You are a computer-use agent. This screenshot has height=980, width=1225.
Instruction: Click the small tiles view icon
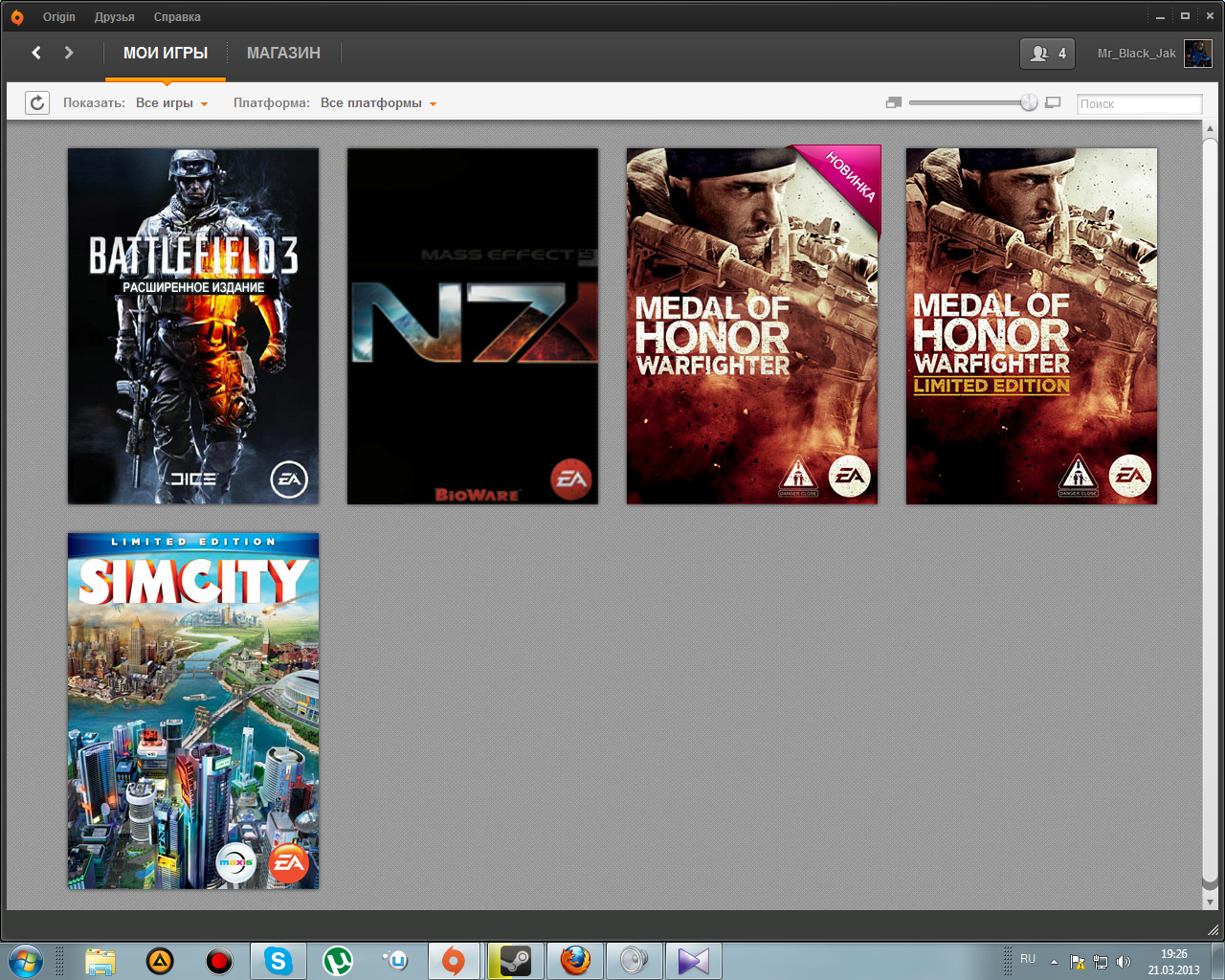pos(894,102)
